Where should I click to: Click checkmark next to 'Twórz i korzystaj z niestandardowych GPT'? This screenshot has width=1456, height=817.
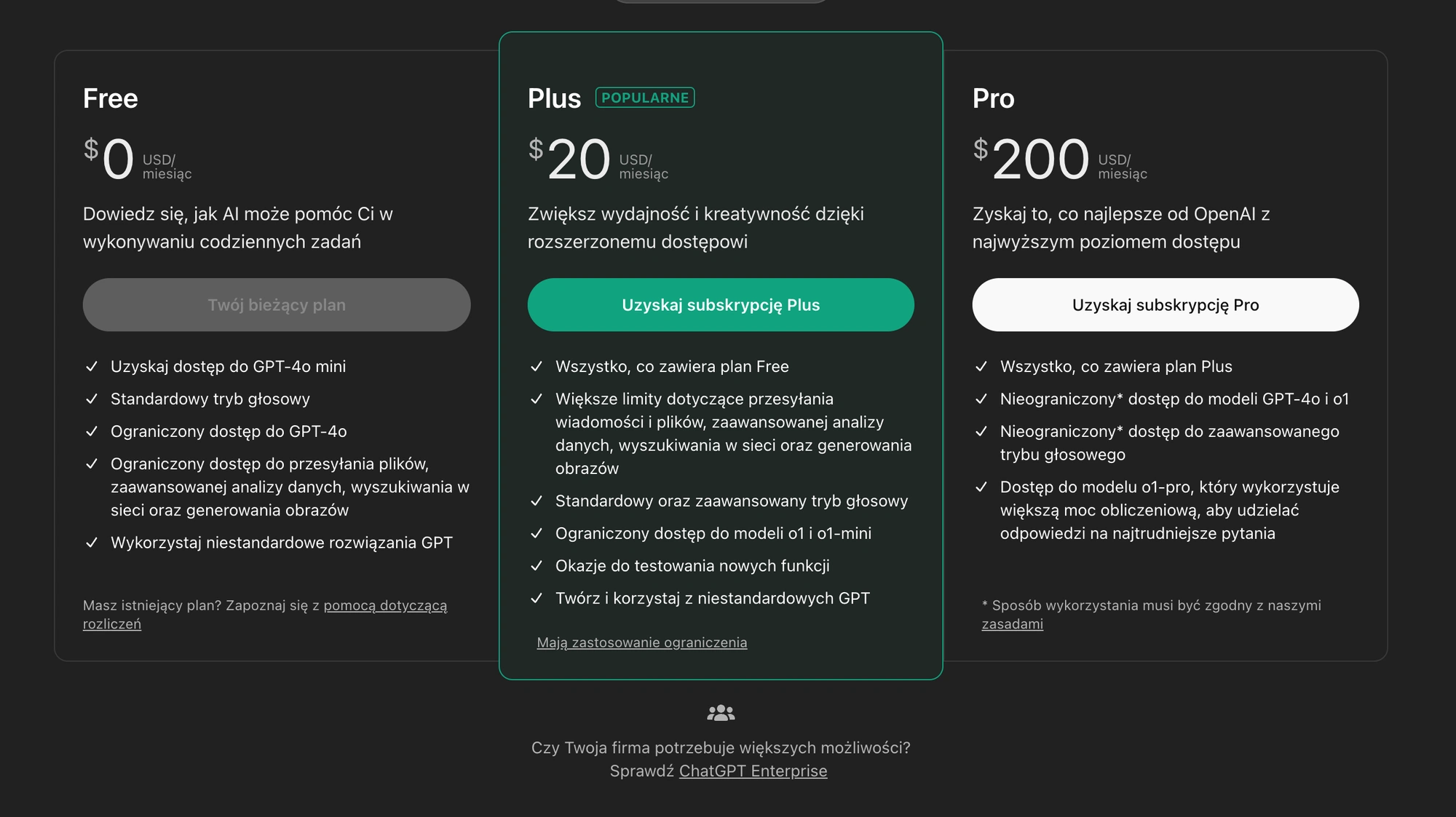point(537,598)
